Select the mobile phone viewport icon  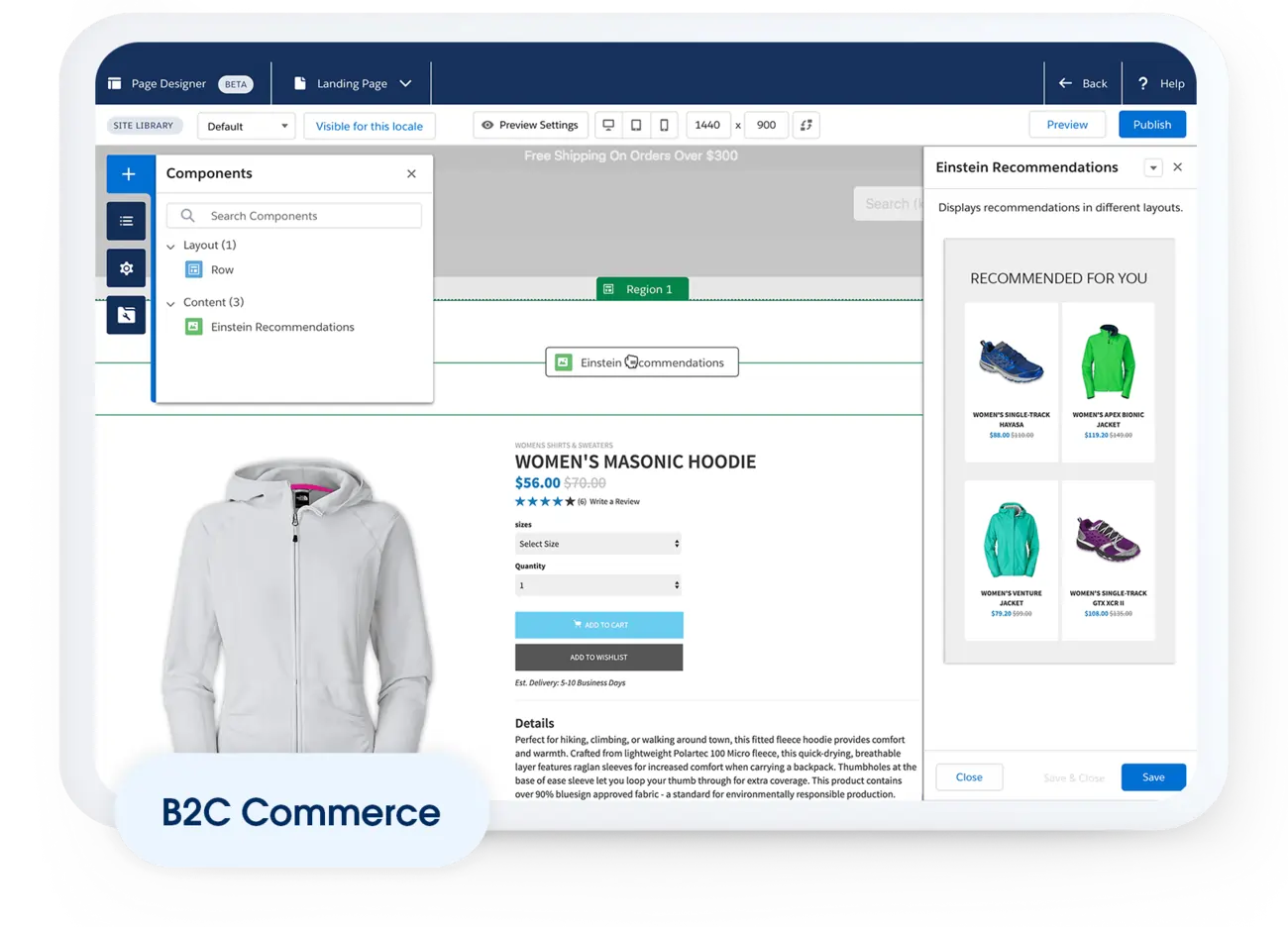coord(664,125)
